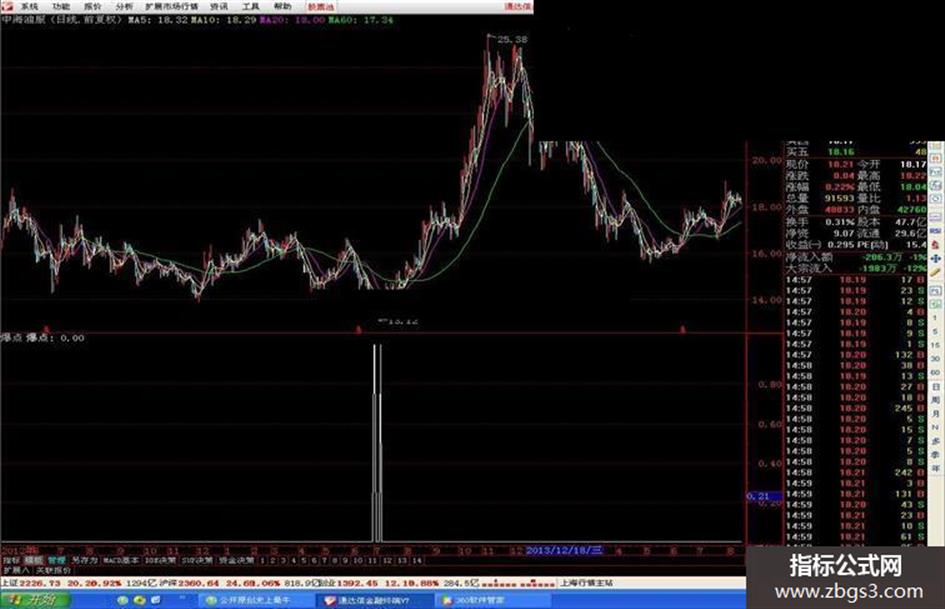Open the 系统 menu
945x609 pixels.
[x=29, y=7]
